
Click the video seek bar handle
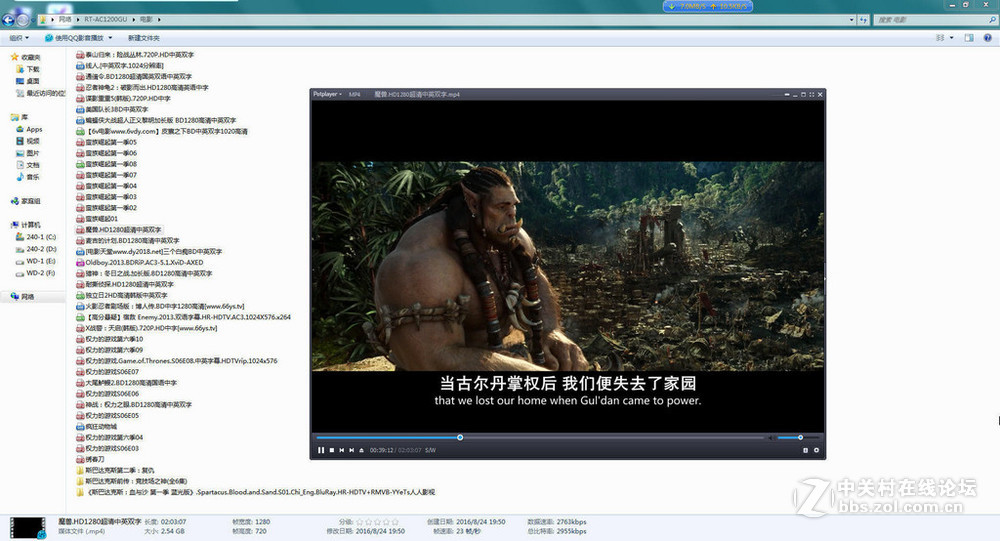(460, 437)
